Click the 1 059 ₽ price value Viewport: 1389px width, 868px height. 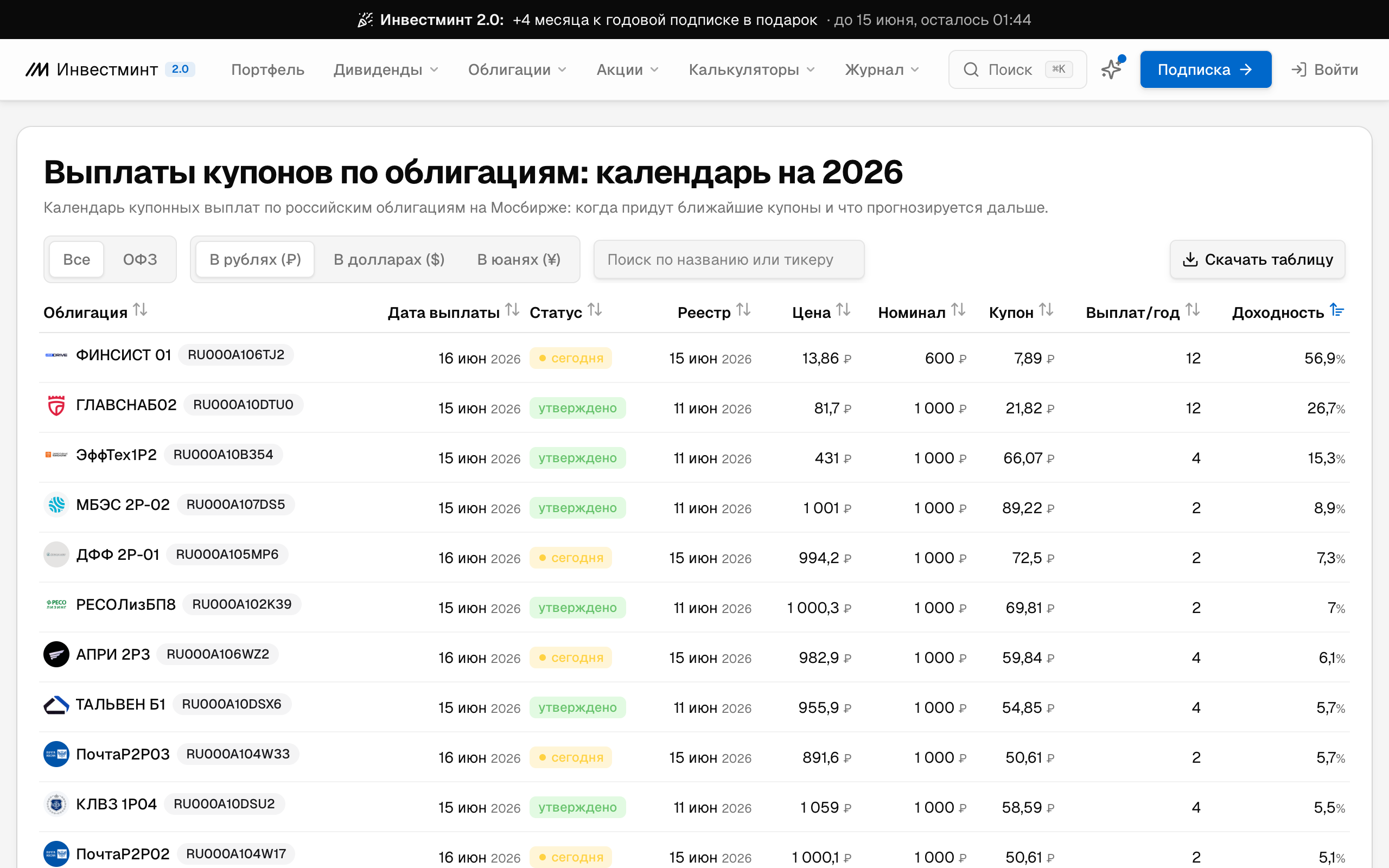pyautogui.click(x=825, y=808)
